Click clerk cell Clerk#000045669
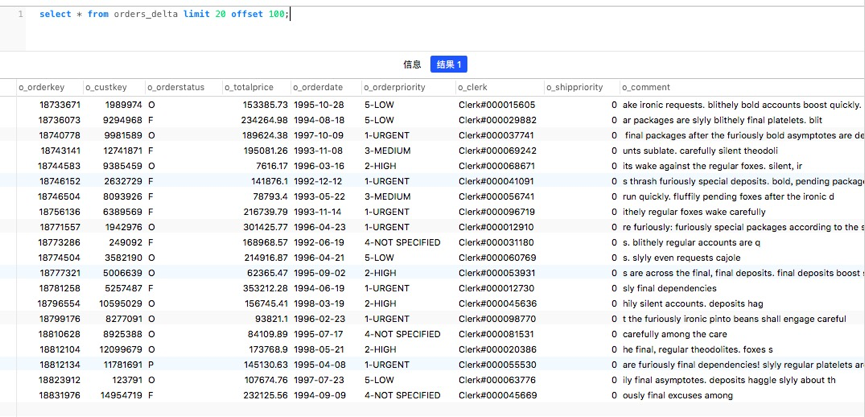 point(496,395)
